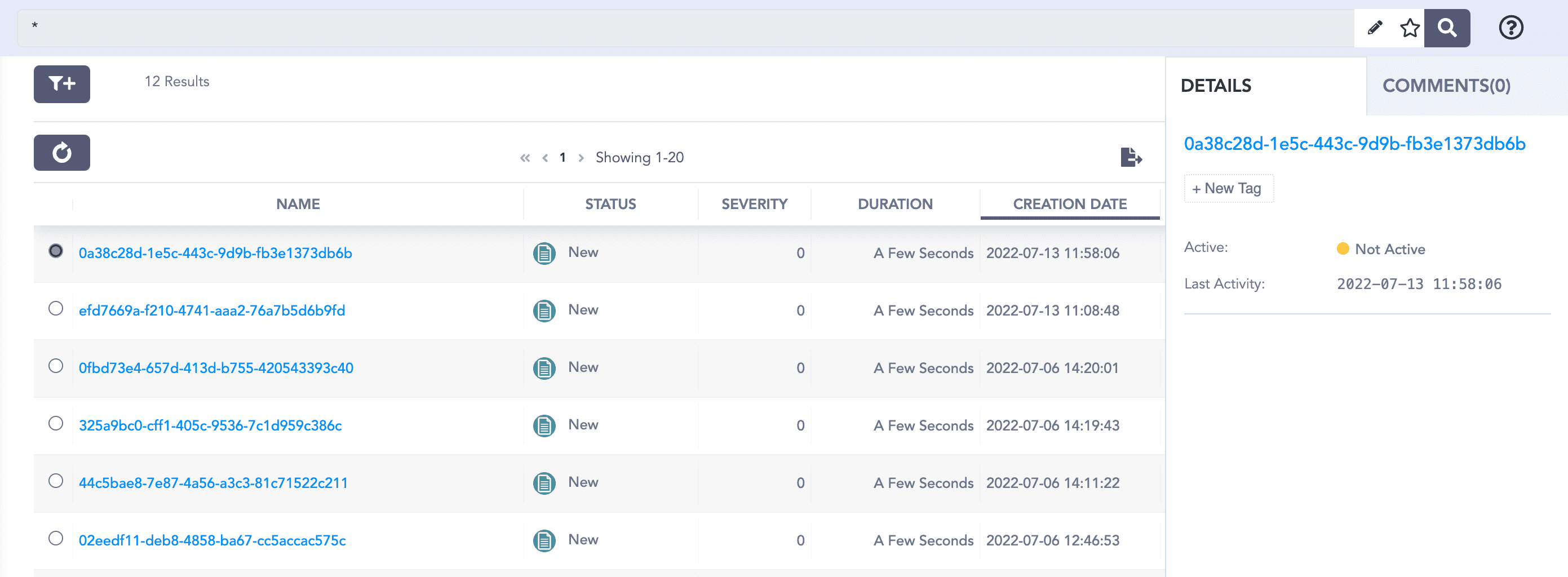Click the + New Tag button
The width and height of the screenshot is (1568, 577).
(1228, 189)
